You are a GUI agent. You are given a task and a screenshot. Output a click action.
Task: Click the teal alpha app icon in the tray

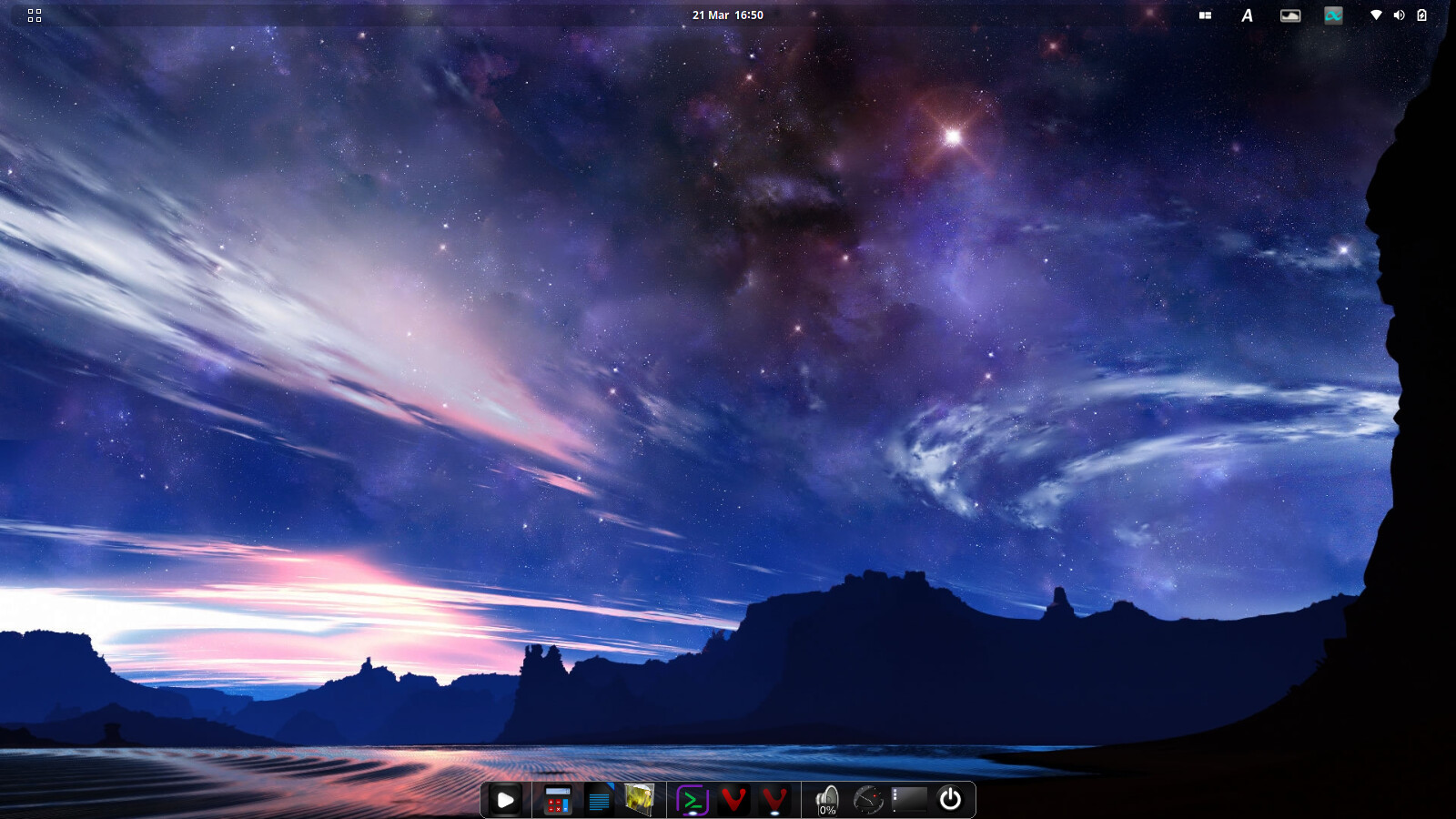coord(1334,15)
